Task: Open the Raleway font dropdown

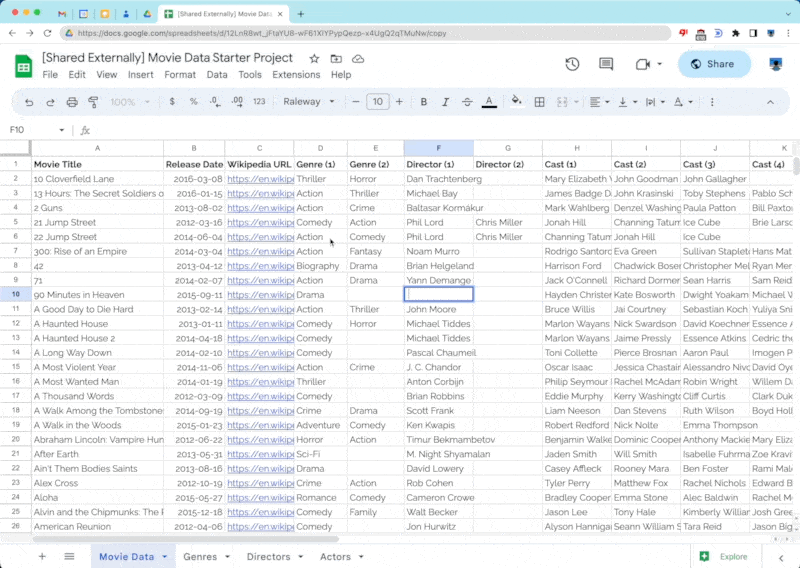Action: (x=309, y=102)
